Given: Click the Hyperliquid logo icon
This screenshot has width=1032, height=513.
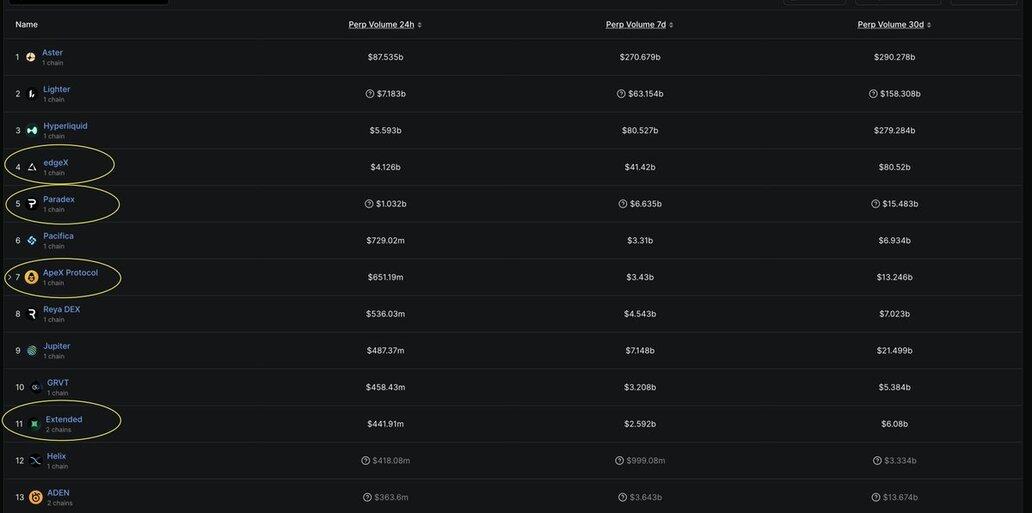Looking at the screenshot, I should tap(32, 130).
